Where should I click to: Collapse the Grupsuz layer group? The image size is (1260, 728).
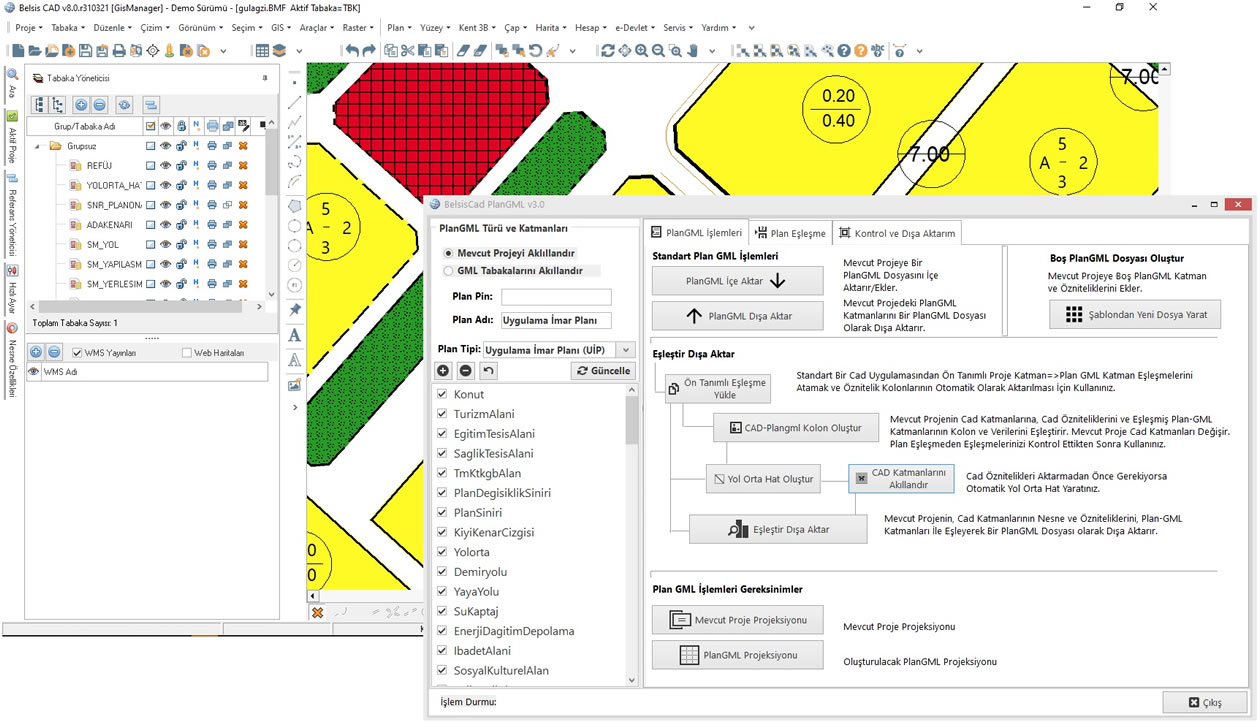click(x=38, y=146)
